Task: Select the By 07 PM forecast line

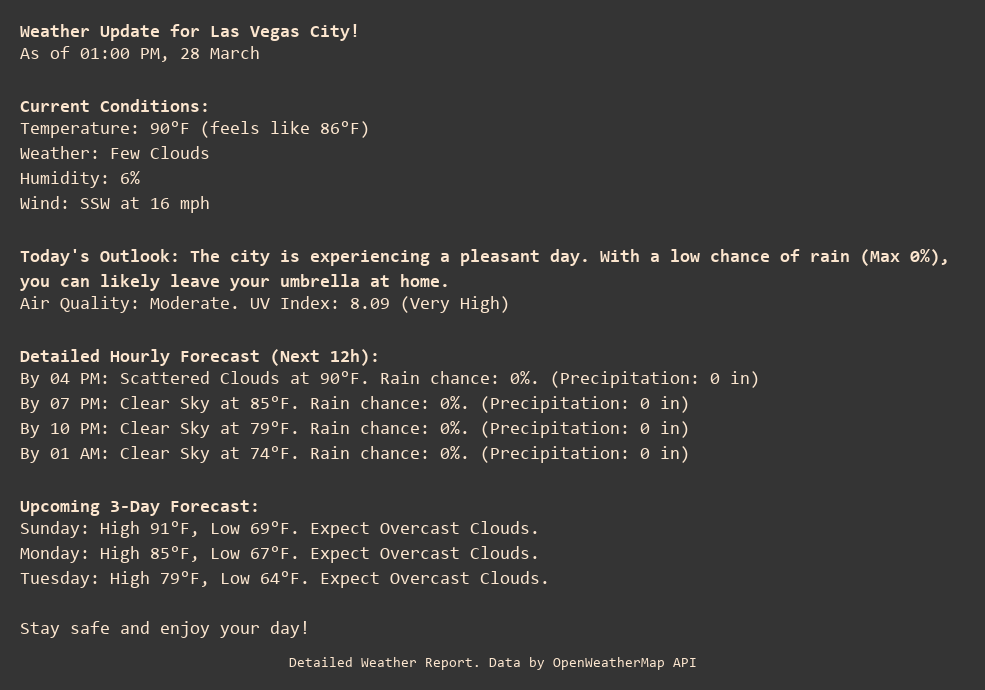Action: 354,403
